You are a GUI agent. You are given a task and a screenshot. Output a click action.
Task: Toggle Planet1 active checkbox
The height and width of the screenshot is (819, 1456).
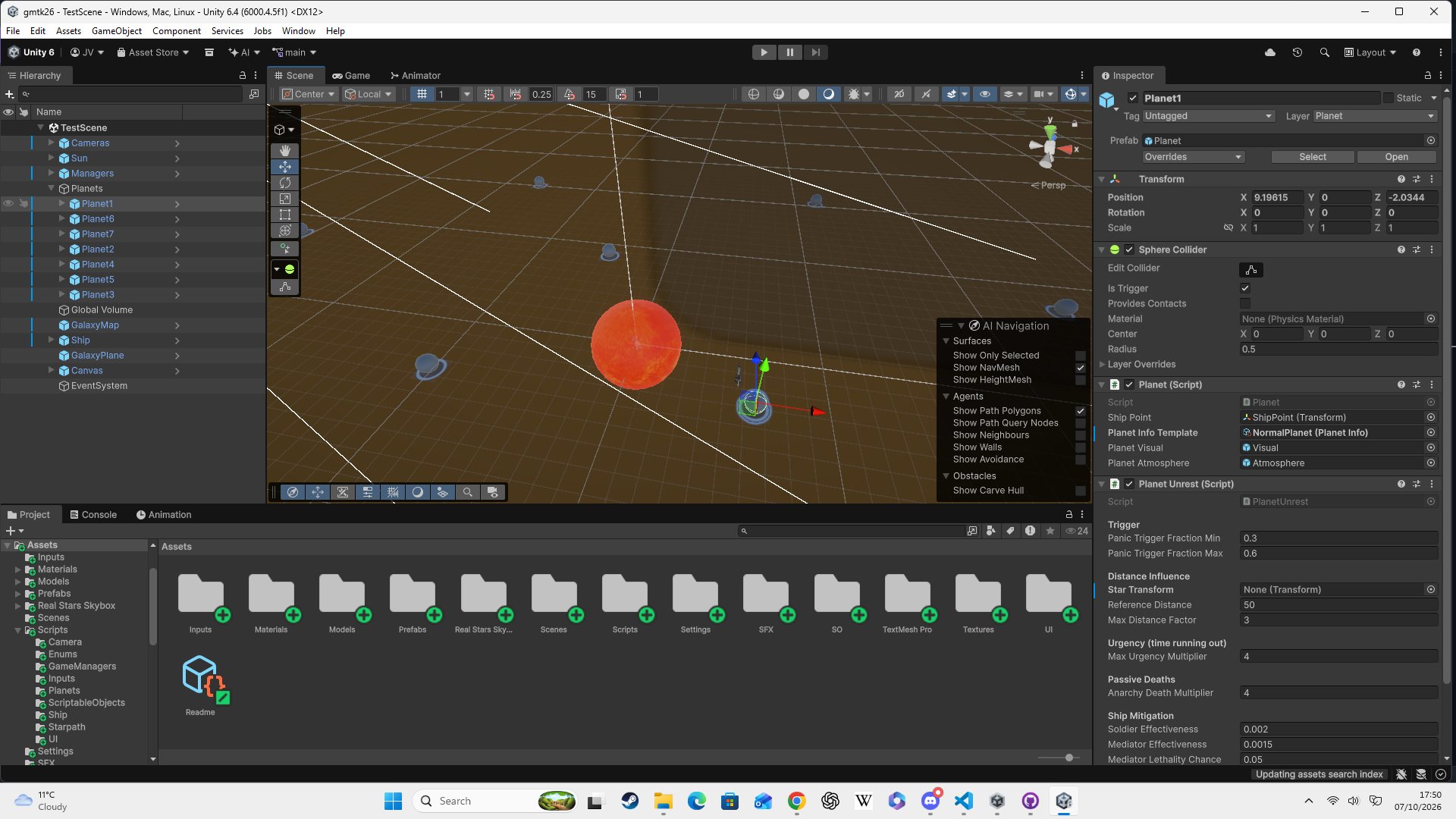tap(1133, 98)
